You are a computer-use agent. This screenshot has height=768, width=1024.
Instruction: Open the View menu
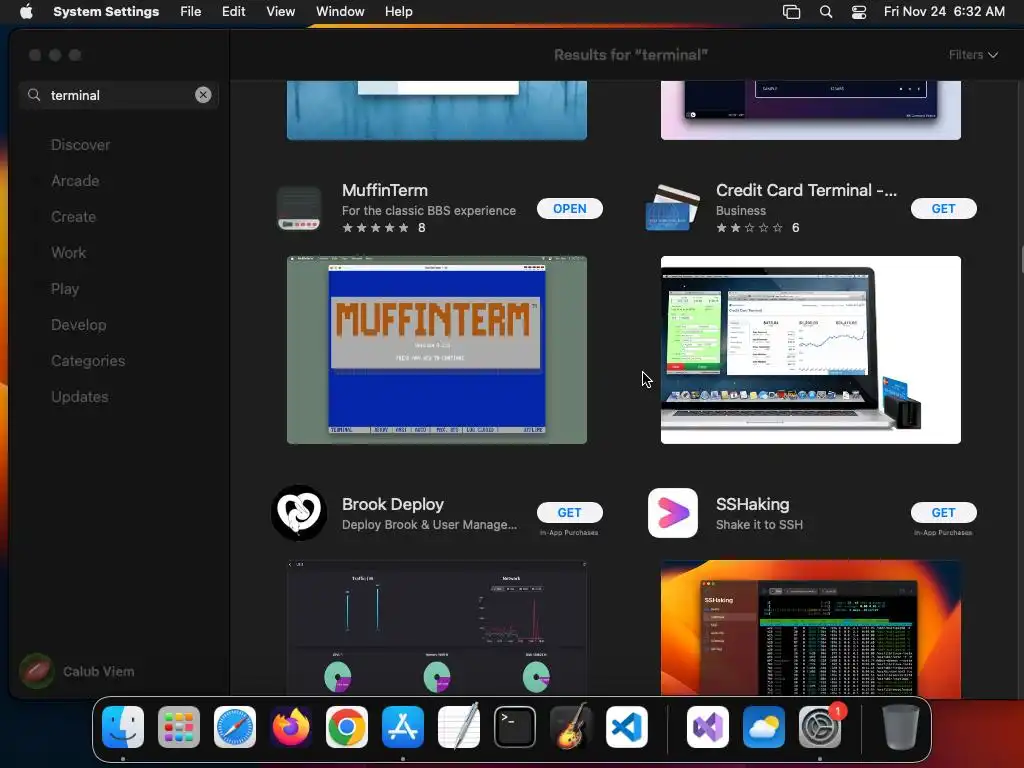281,12
